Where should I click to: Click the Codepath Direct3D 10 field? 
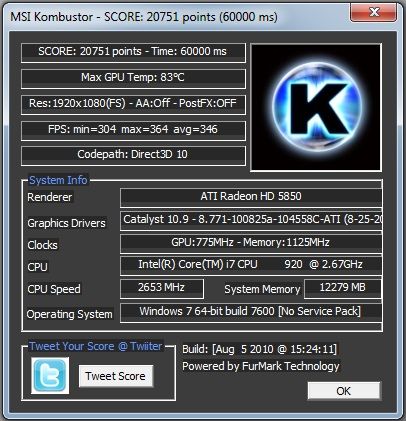133,156
